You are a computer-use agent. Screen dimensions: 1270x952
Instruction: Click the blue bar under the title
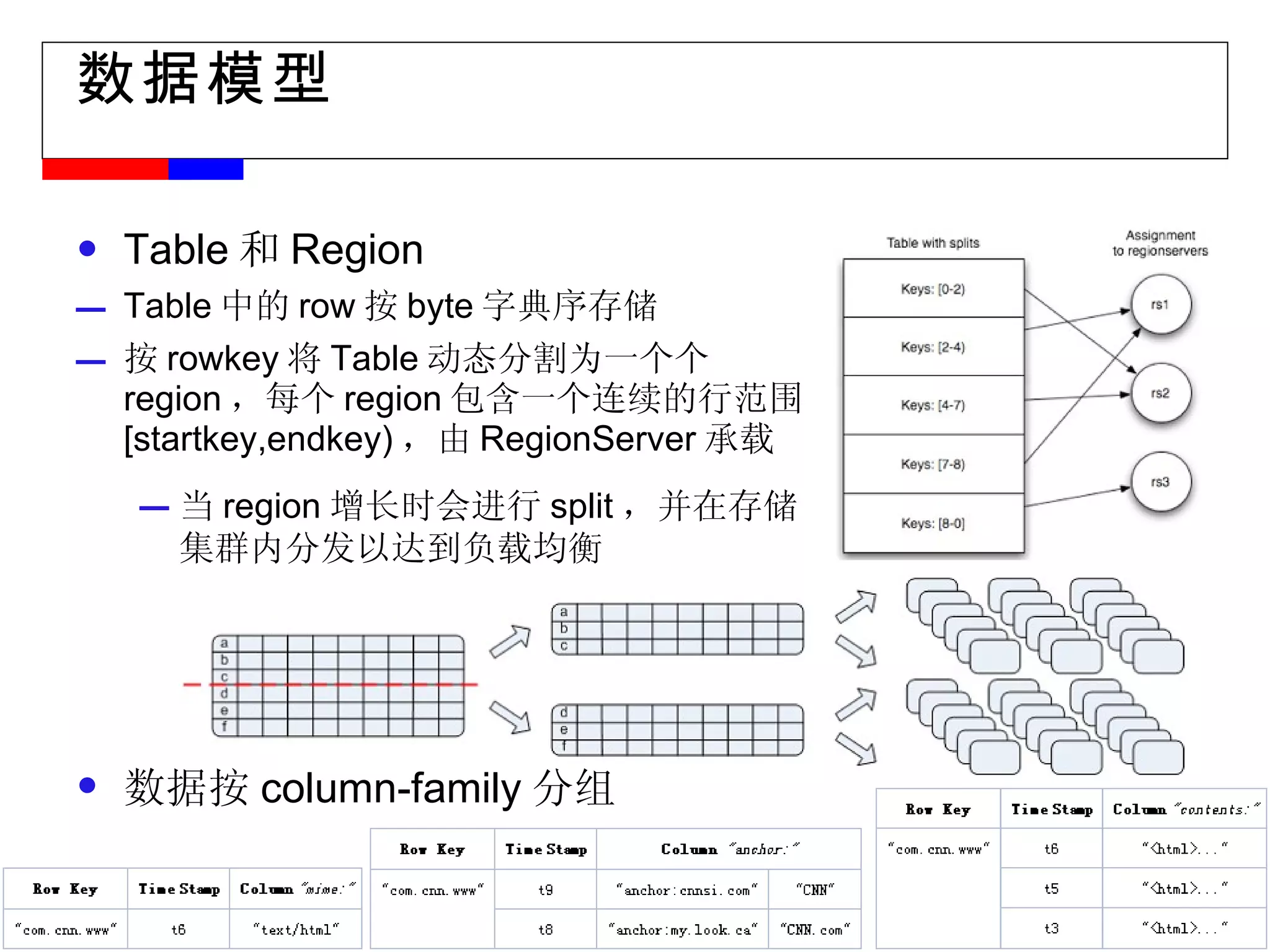[x=205, y=169]
